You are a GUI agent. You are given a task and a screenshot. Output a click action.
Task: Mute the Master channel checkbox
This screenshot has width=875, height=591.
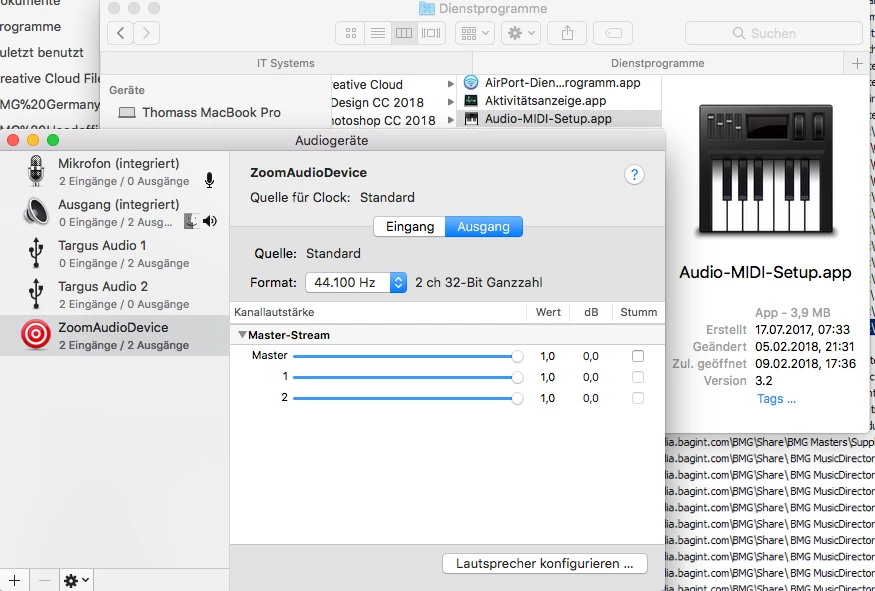[x=638, y=356]
